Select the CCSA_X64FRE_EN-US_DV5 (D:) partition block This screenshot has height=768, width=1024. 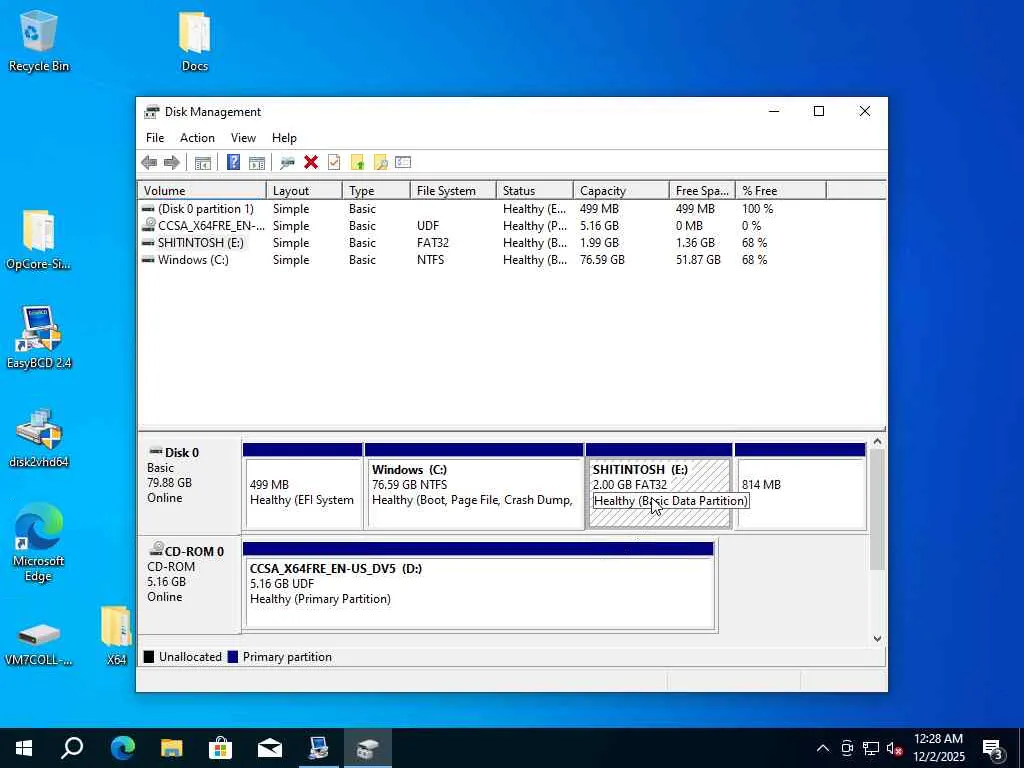(x=479, y=586)
